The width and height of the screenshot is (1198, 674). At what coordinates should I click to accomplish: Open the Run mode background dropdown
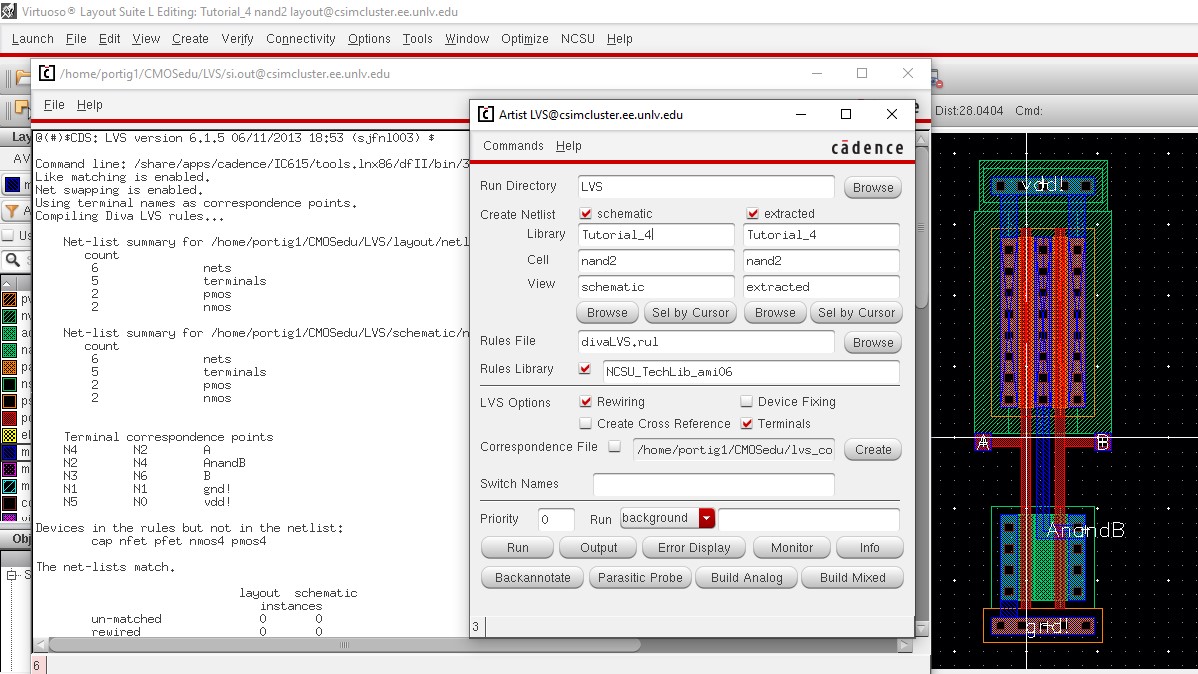[707, 518]
